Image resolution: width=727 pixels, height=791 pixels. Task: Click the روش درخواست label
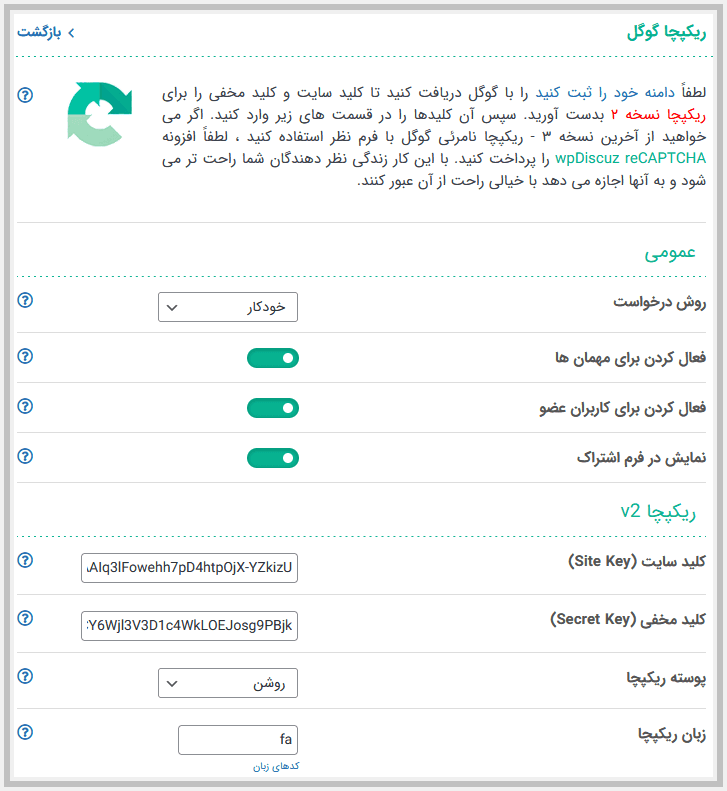[659, 302]
